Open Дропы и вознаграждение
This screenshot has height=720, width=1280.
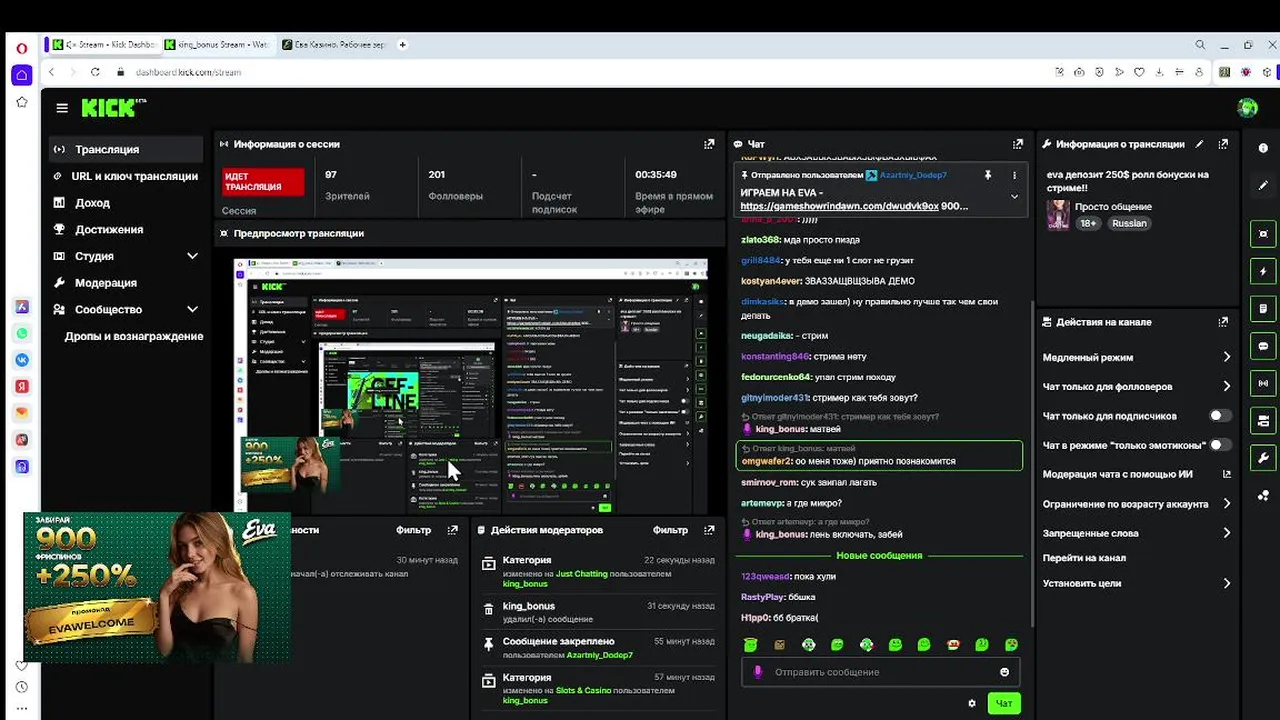pos(134,336)
